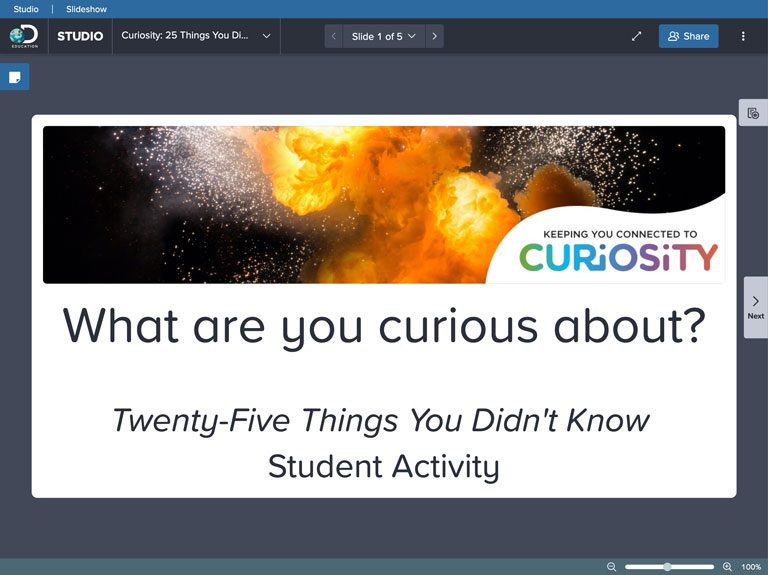The height and width of the screenshot is (575, 768).
Task: Open the three-dot more options menu
Action: click(743, 36)
